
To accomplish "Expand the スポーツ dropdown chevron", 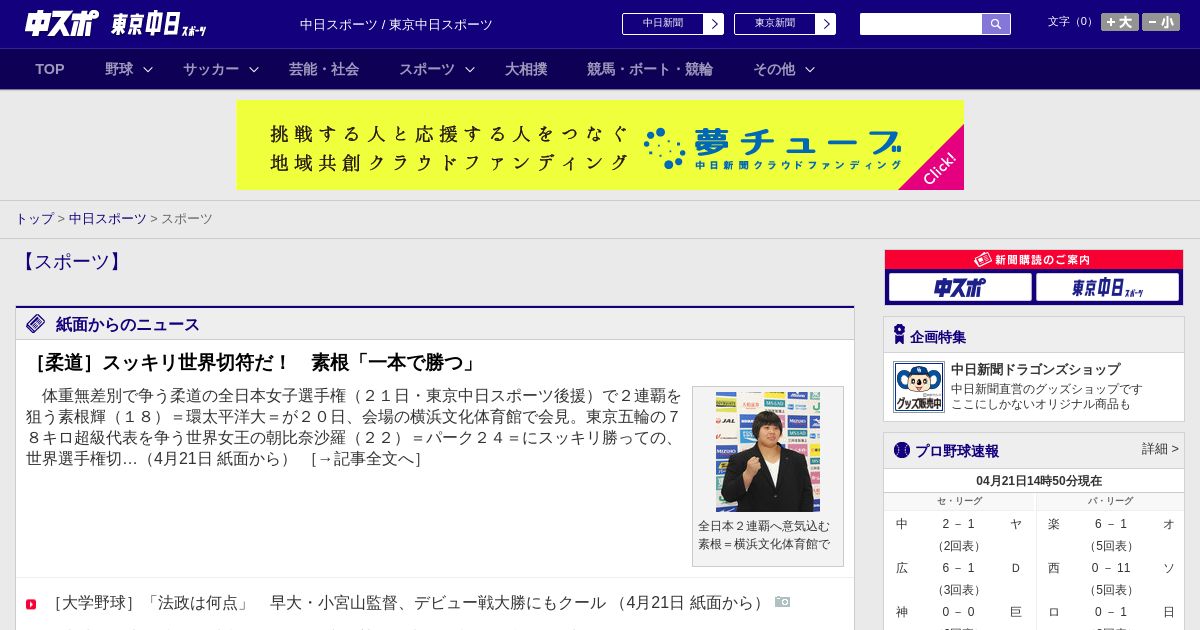I will coord(470,70).
